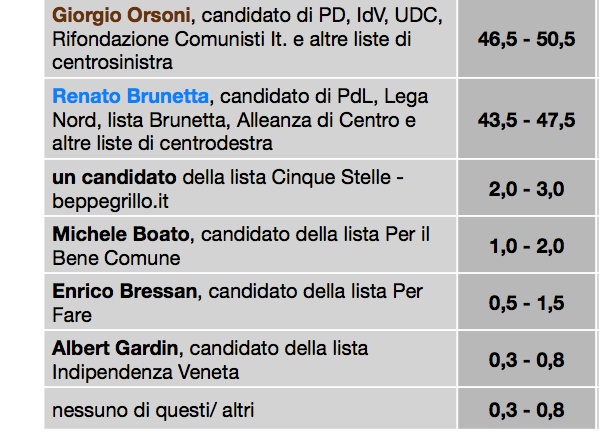Click the 'altre liste di centrodestra' text
Image resolution: width=599 pixels, height=440 pixels.
pos(162,144)
